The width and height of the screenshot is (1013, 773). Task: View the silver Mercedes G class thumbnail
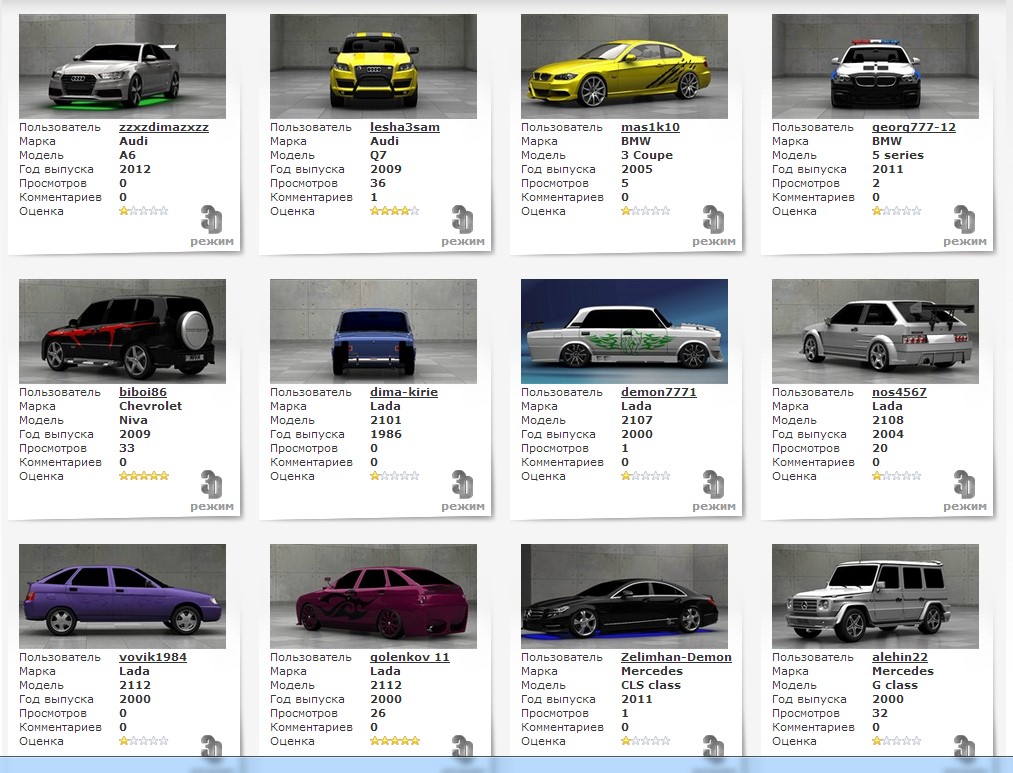(875, 596)
